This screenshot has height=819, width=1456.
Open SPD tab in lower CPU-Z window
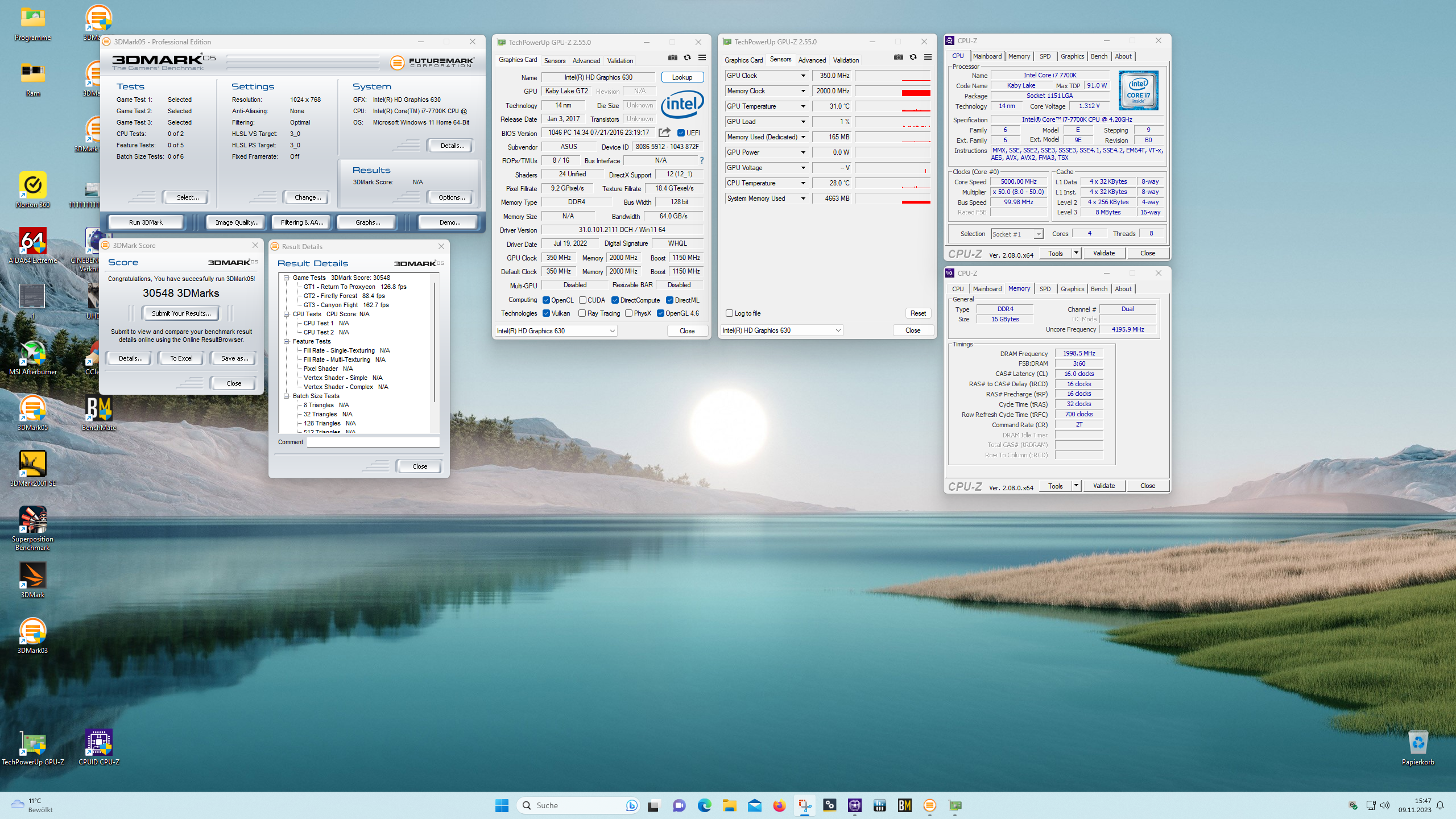pos(1045,289)
